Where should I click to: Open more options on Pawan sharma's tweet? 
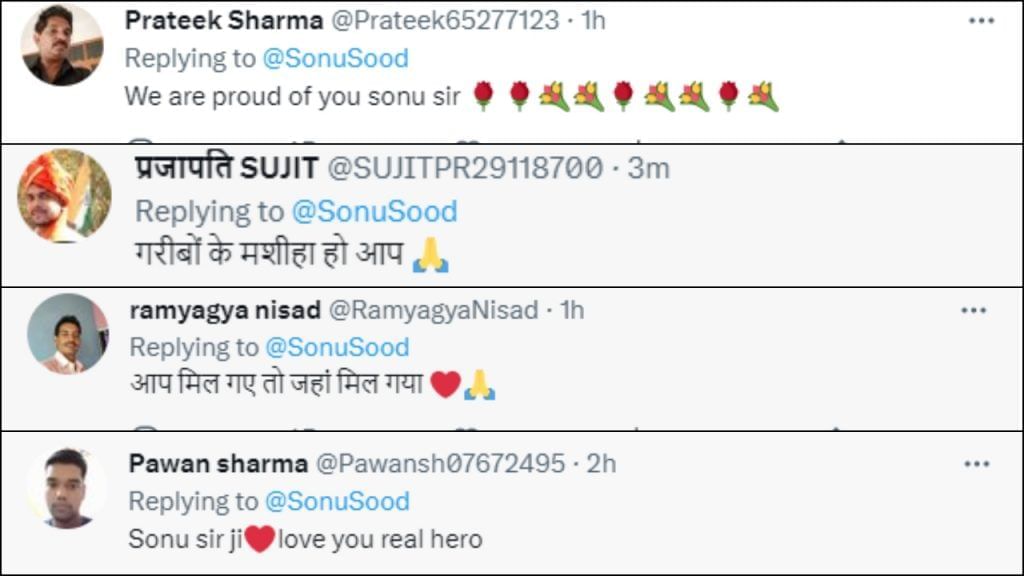click(975, 464)
